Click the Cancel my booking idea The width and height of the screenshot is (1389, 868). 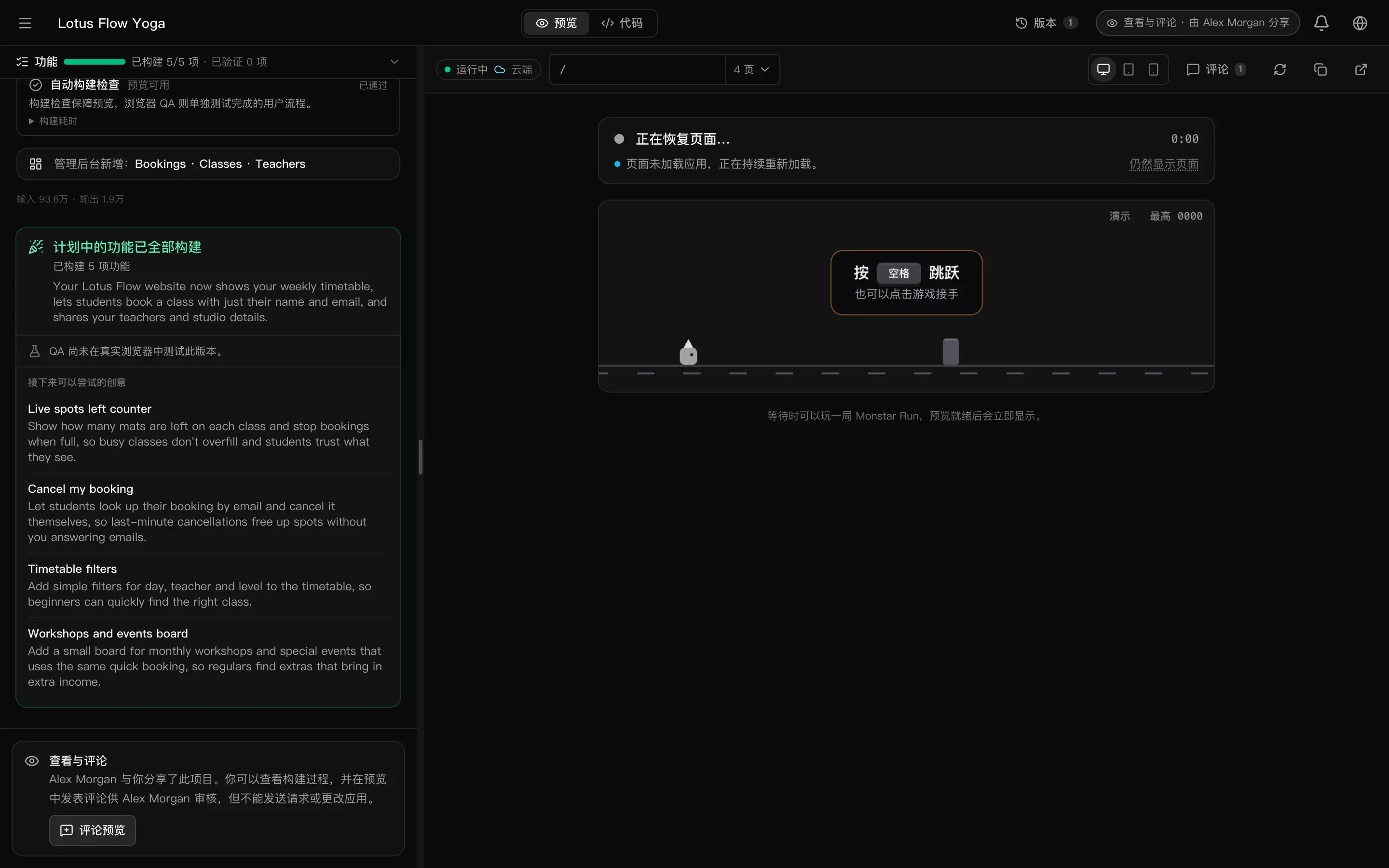208,512
